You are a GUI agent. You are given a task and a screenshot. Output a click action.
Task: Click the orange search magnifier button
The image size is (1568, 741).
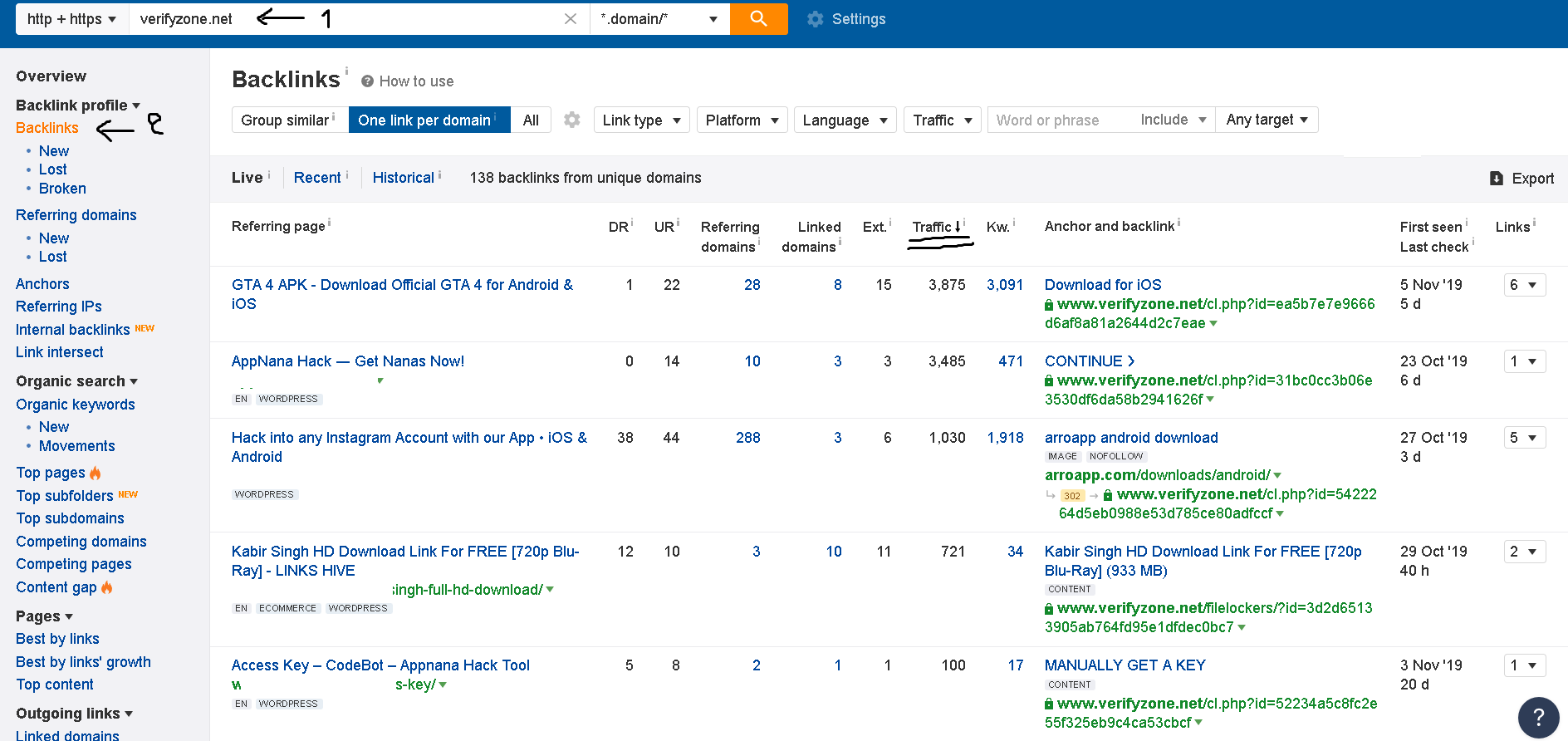[x=758, y=18]
